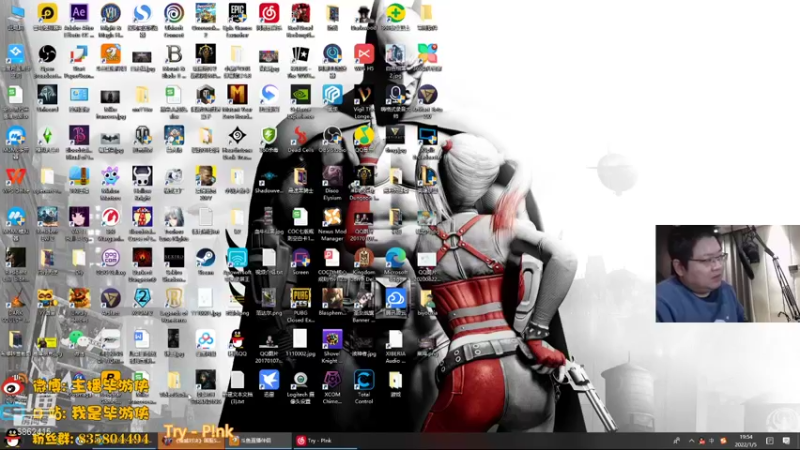Screen dimensions: 800x450
Task: Open the Vigil The Longest Night shortcut
Action: click(364, 94)
